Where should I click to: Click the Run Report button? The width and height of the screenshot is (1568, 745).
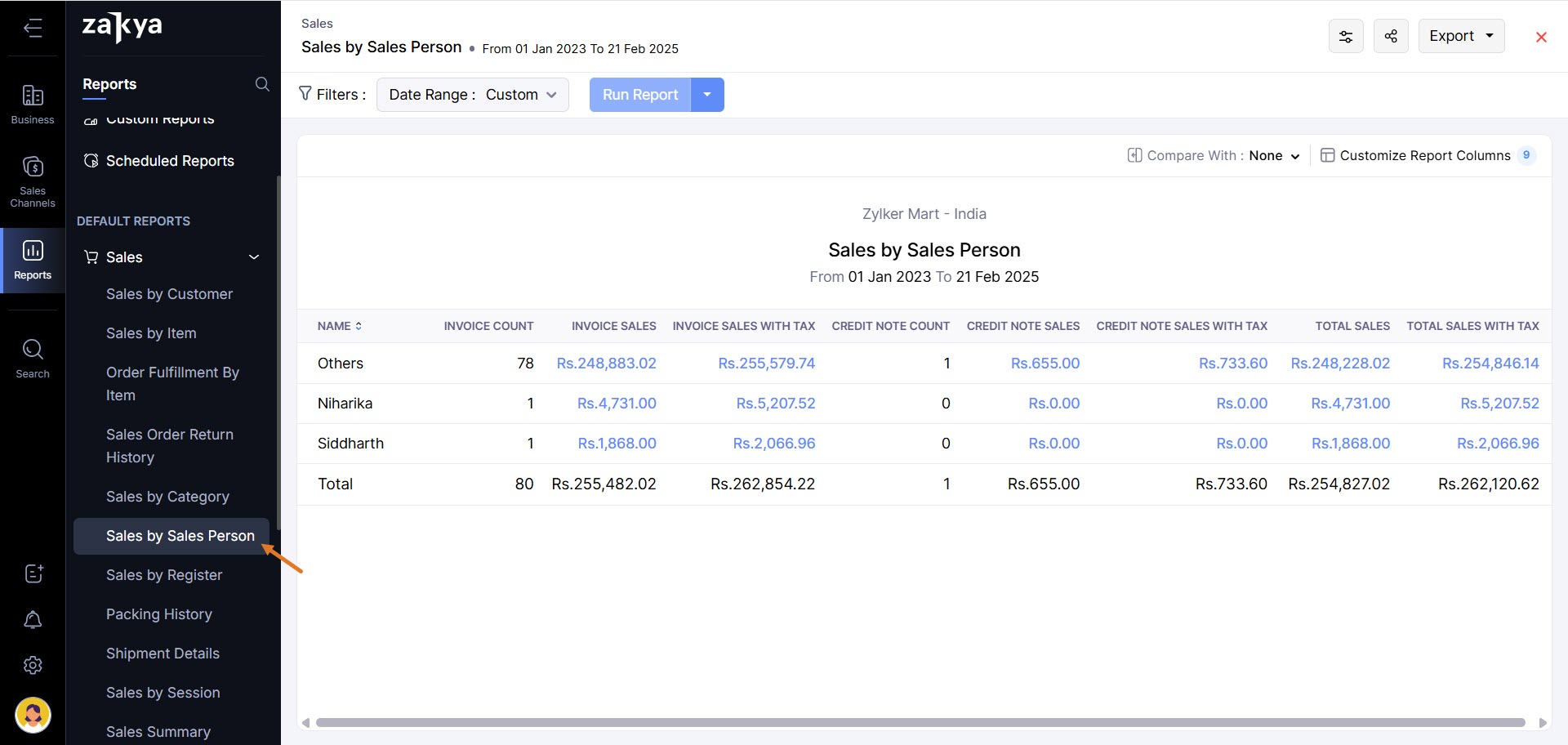pos(639,95)
